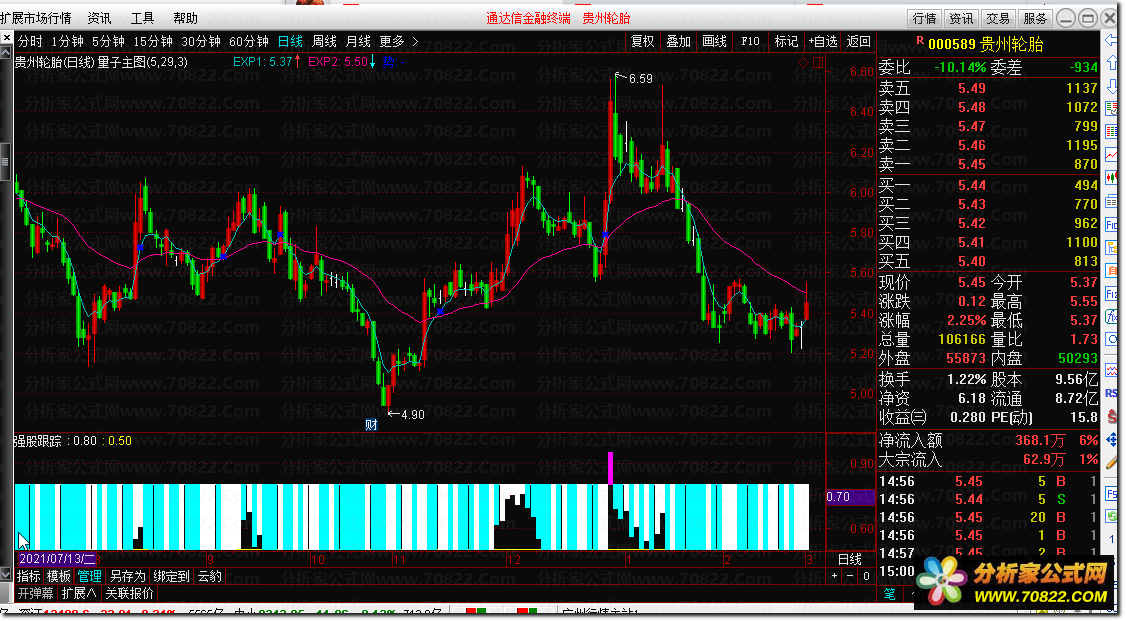Click the 资讯 button at top right

(x=961, y=19)
